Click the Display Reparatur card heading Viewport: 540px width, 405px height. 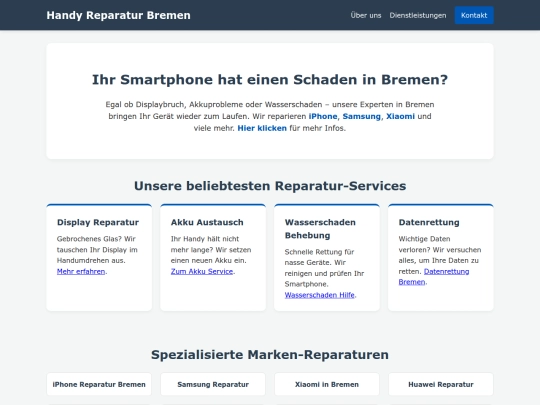pos(98,222)
